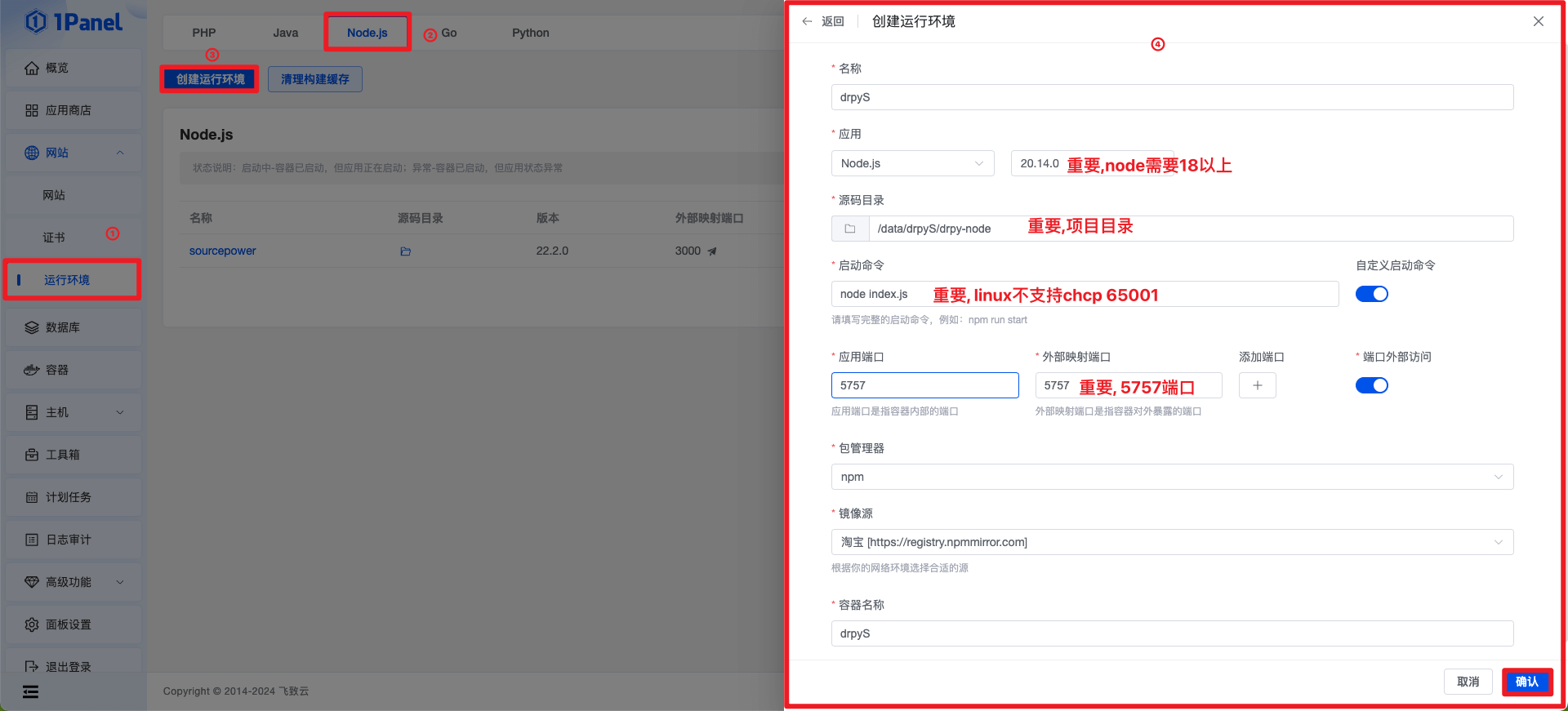Switch to the Node.js tab
This screenshot has width=1568, height=711.
[367, 33]
